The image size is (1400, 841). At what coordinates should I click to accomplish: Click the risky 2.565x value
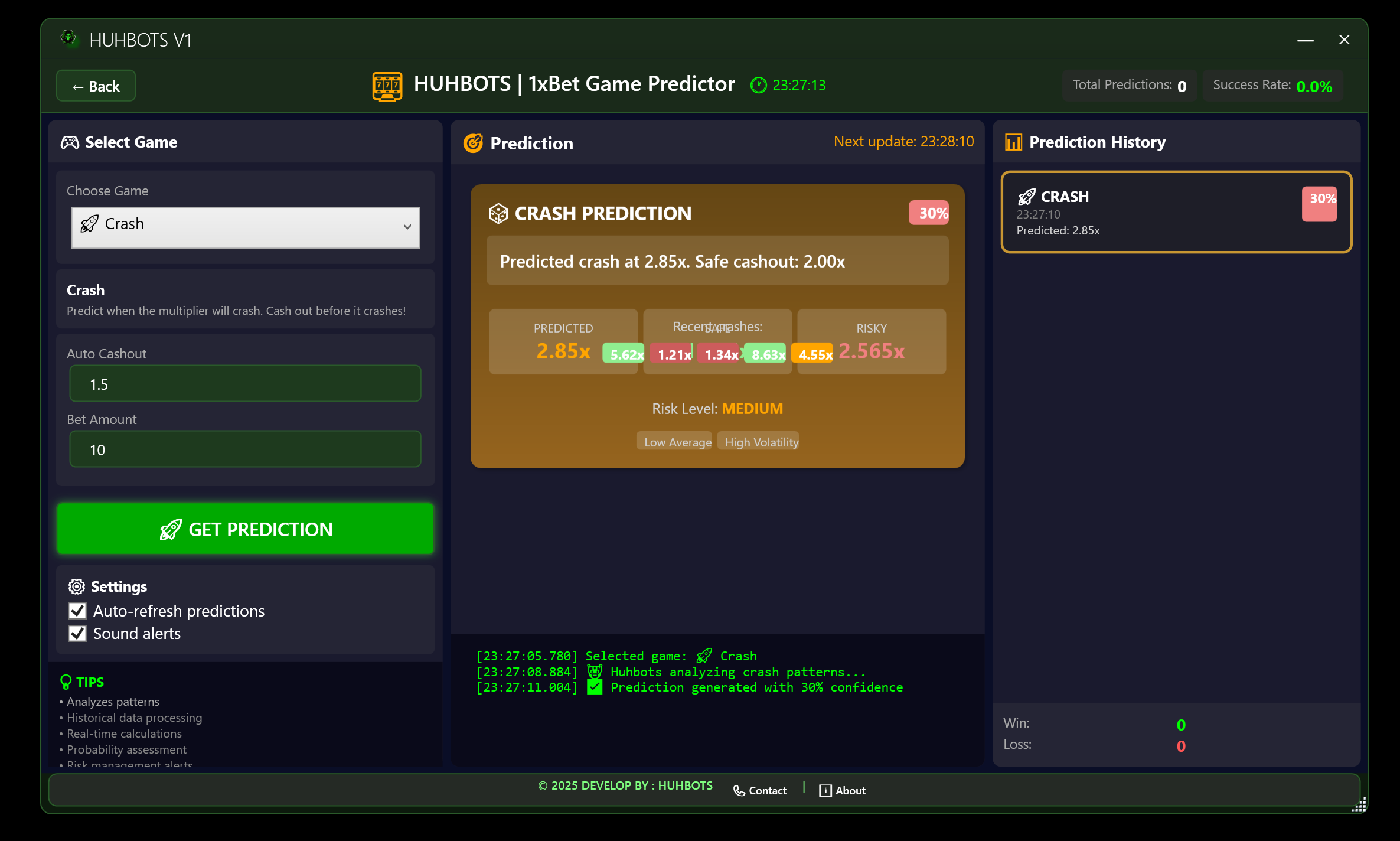point(872,351)
